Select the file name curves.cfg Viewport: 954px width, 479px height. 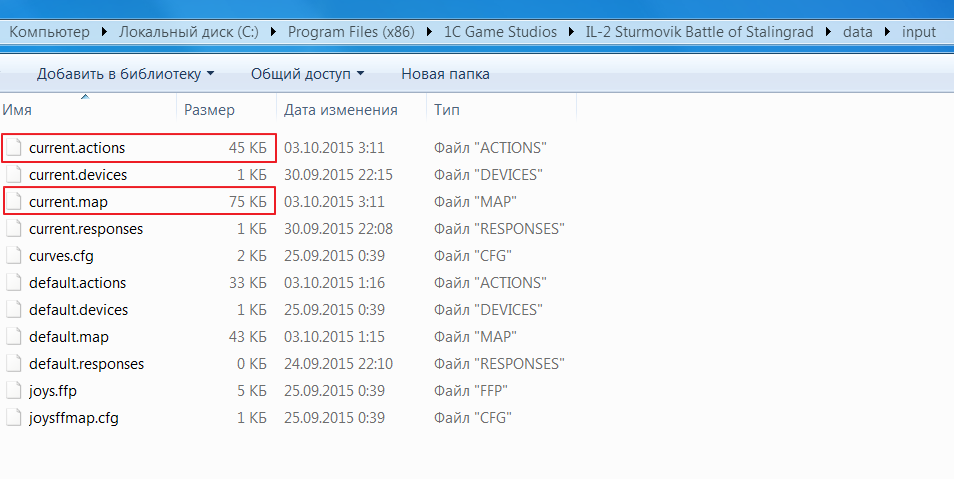pyautogui.click(x=61, y=256)
